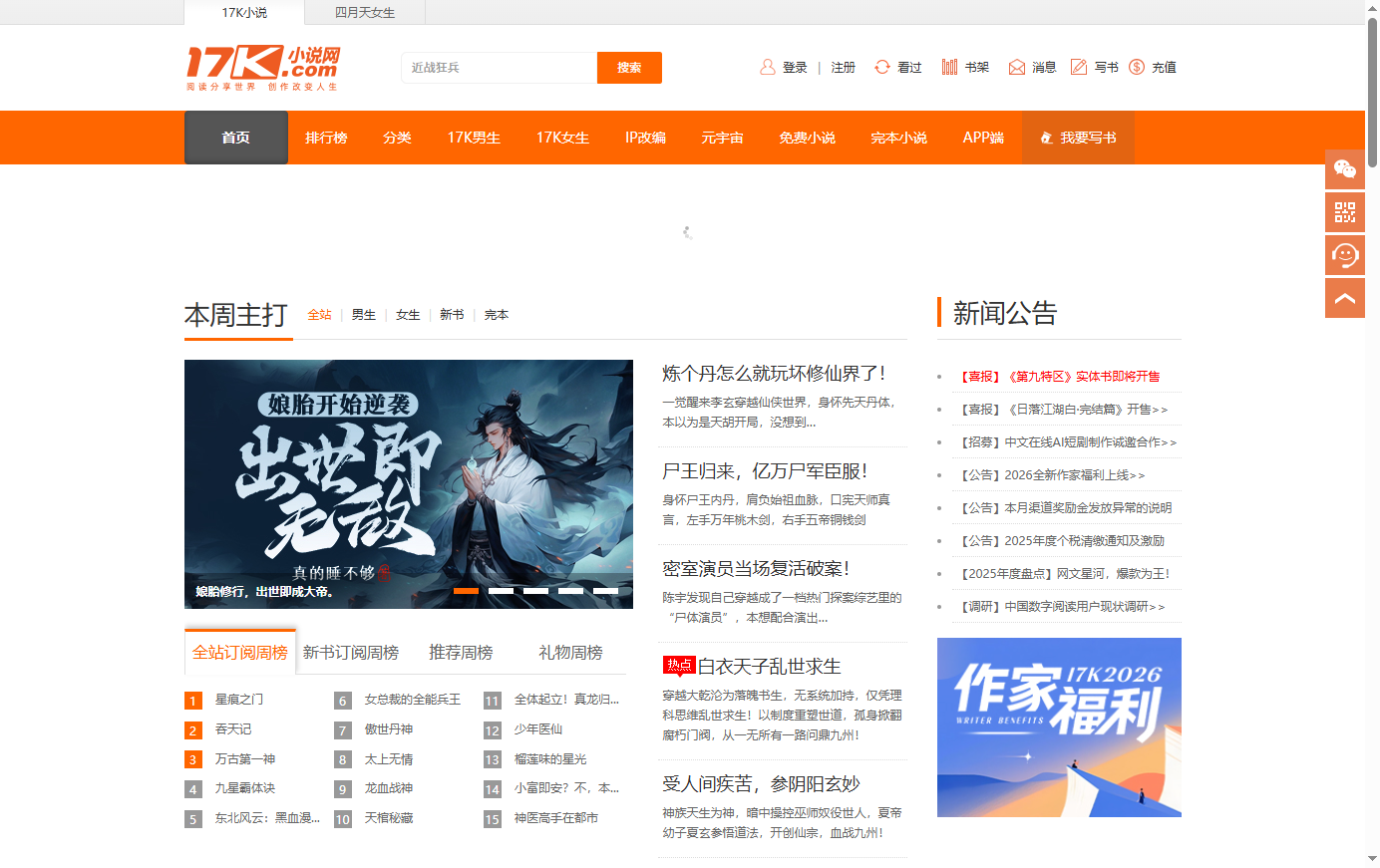Open the APP端 navigation item
Image resolution: width=1380 pixels, height=868 pixels.
click(x=983, y=138)
